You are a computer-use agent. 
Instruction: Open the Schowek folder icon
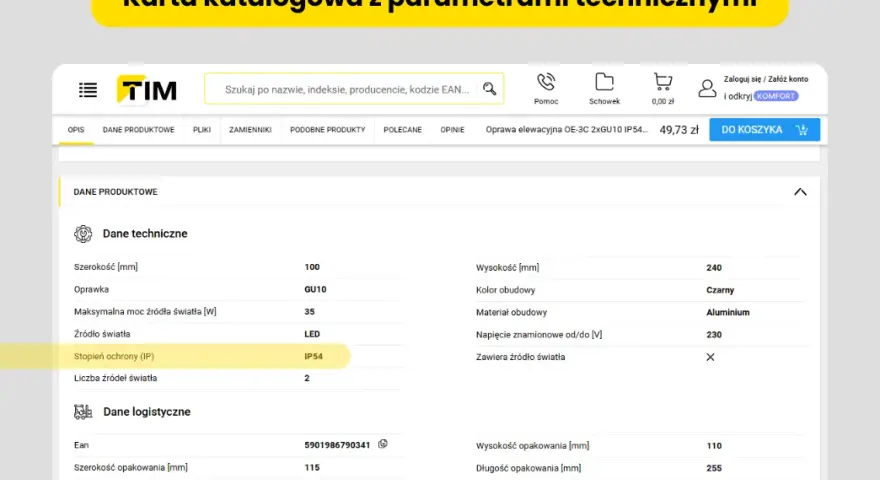coord(604,83)
